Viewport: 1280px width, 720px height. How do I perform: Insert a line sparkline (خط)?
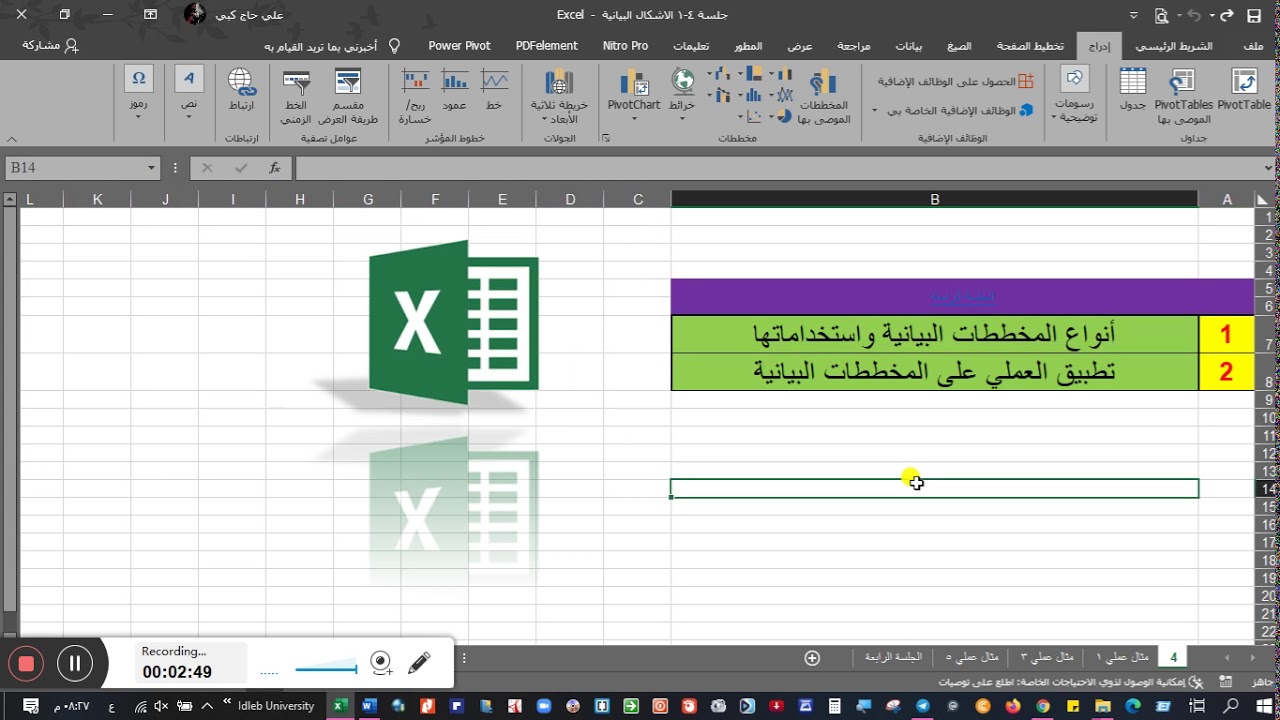click(x=494, y=90)
